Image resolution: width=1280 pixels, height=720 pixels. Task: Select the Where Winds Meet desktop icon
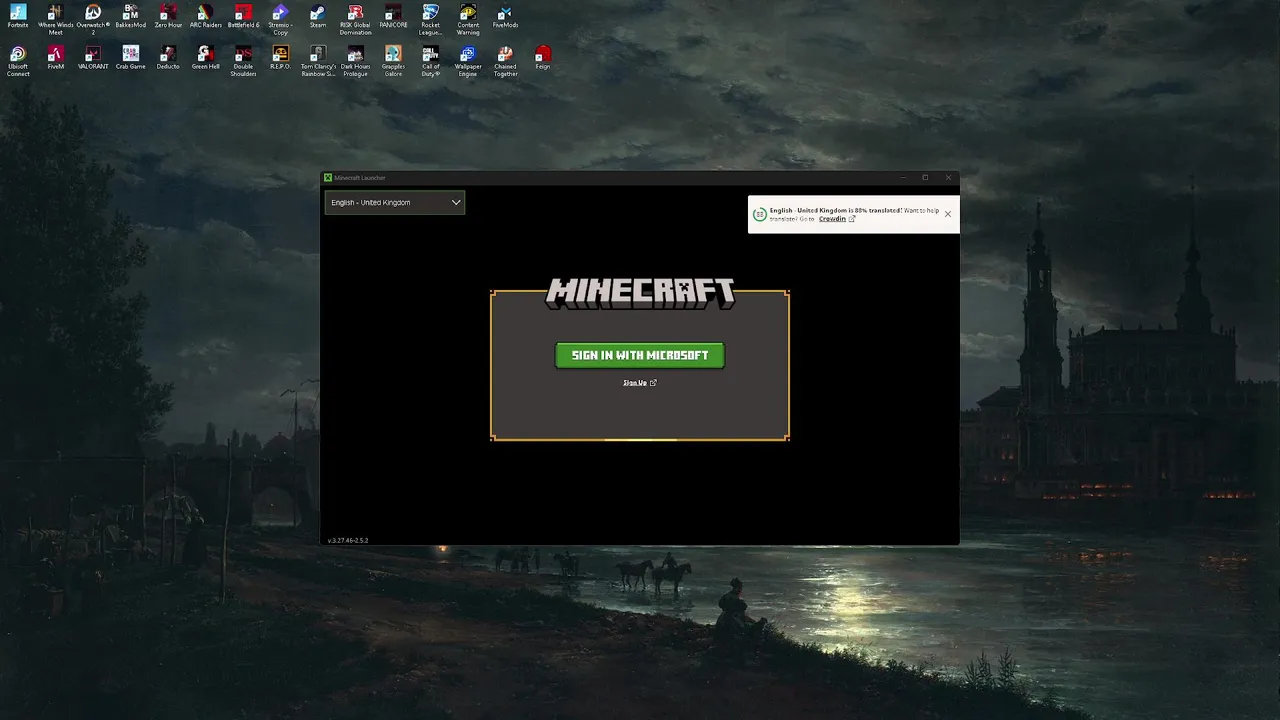click(56, 19)
